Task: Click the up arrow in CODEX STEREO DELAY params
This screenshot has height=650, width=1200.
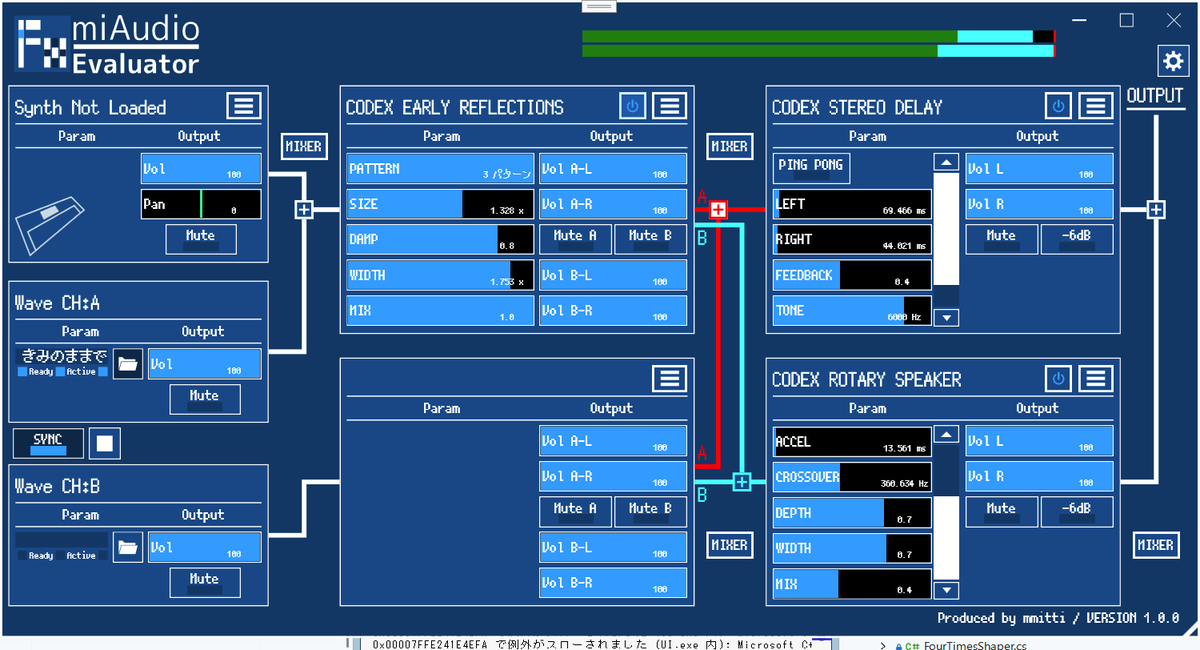Action: 946,162
